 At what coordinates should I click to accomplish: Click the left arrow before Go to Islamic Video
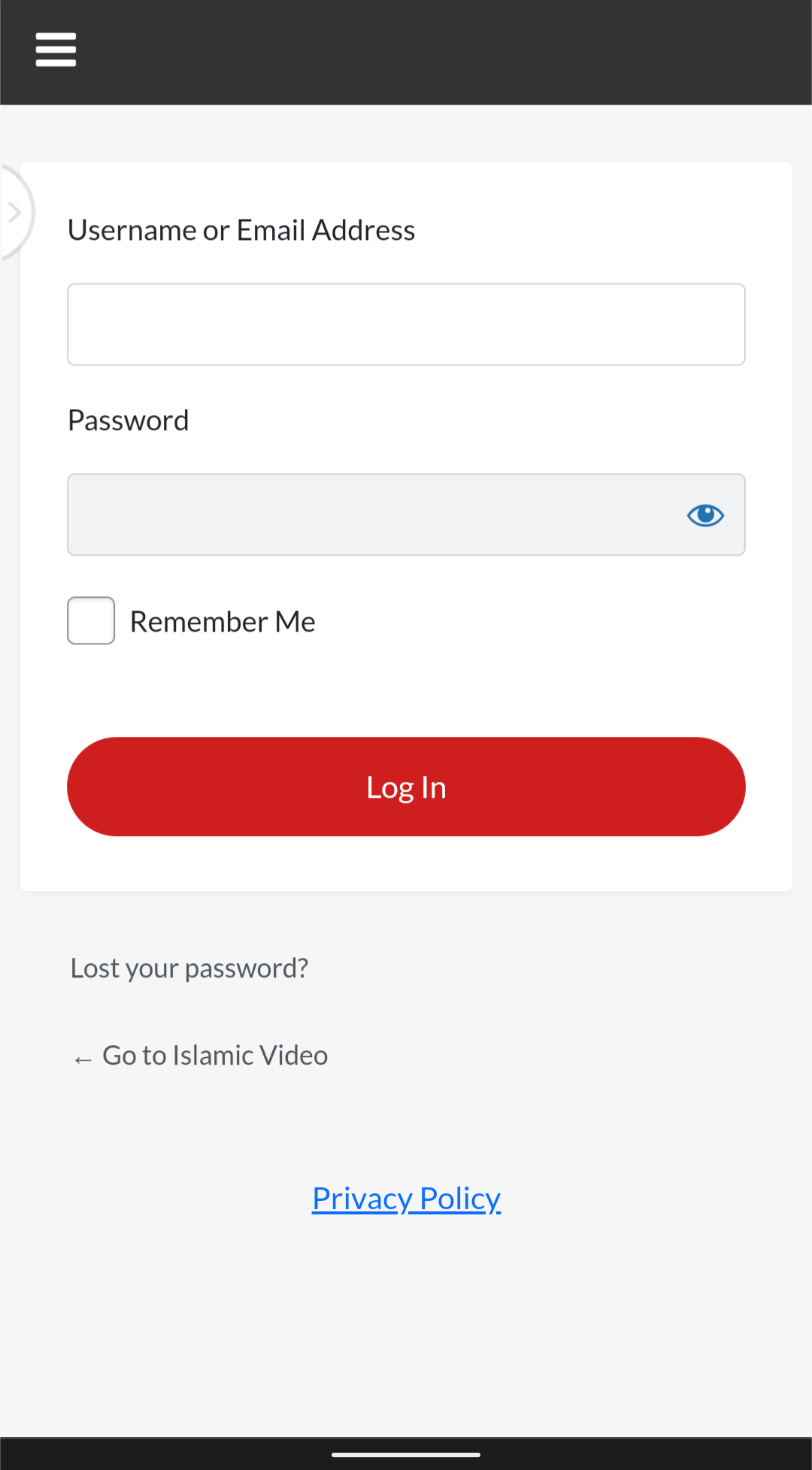tap(83, 1059)
